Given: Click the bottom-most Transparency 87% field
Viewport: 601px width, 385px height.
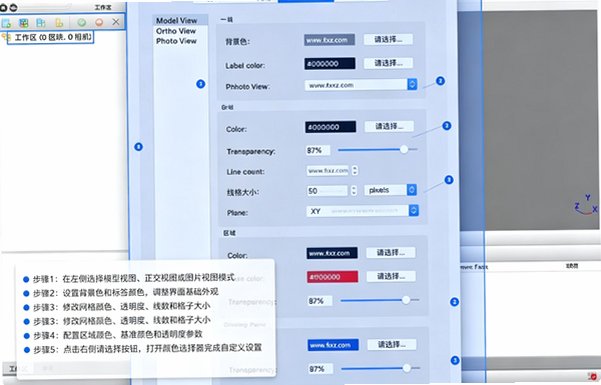Looking at the screenshot, I should coord(321,369).
